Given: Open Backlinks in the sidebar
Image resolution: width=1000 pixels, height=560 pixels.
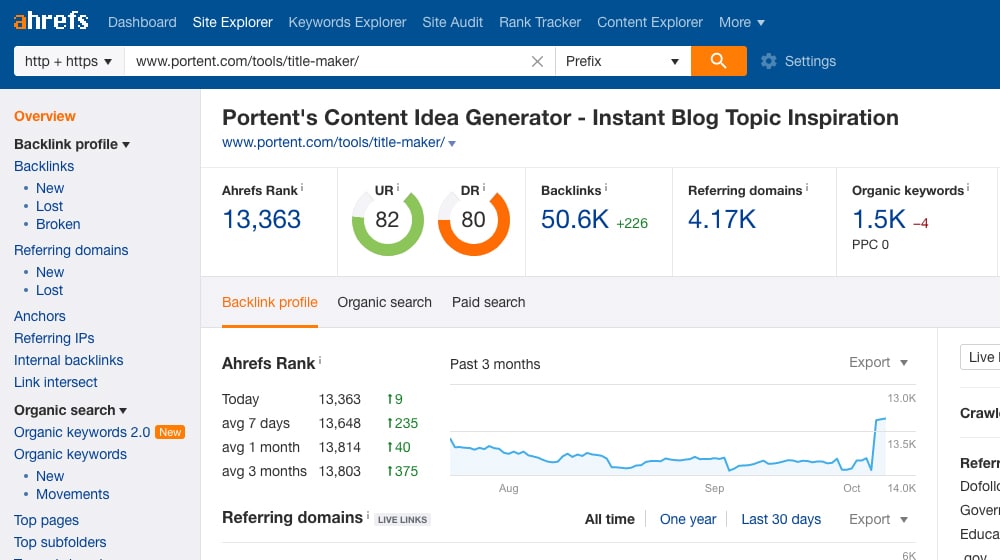Looking at the screenshot, I should point(44,166).
